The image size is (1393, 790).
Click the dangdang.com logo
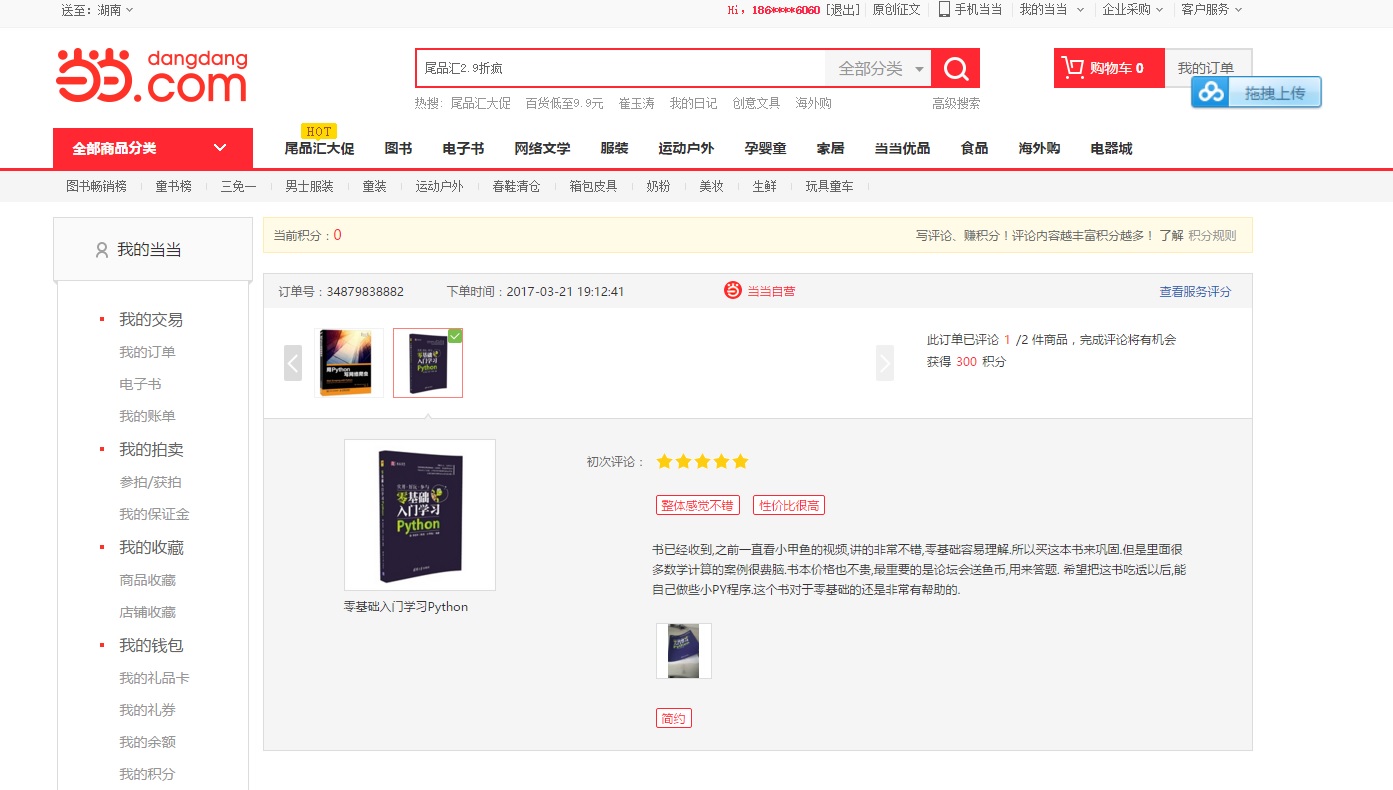point(152,75)
